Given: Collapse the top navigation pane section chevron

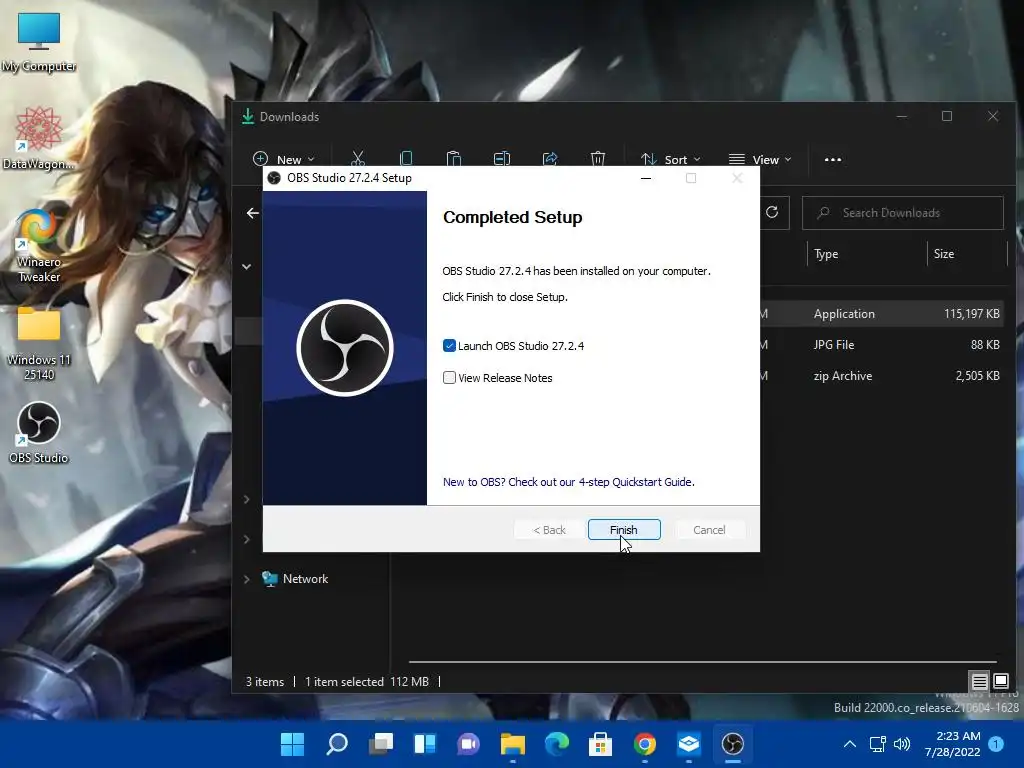Looking at the screenshot, I should 246,266.
